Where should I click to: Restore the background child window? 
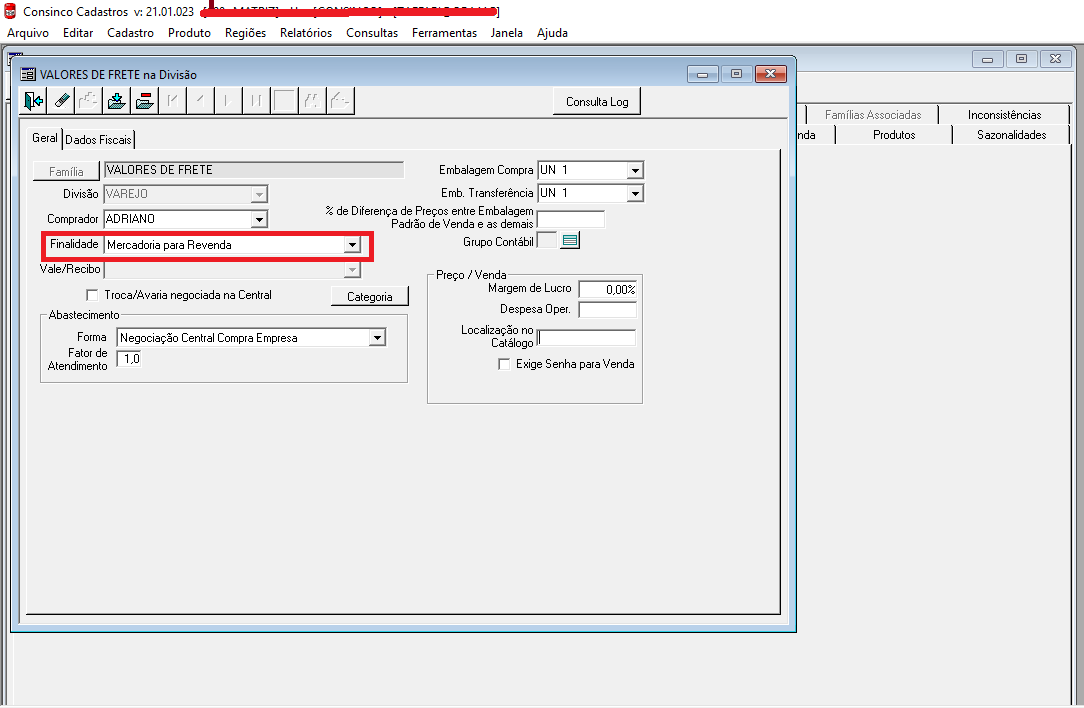(x=1021, y=59)
